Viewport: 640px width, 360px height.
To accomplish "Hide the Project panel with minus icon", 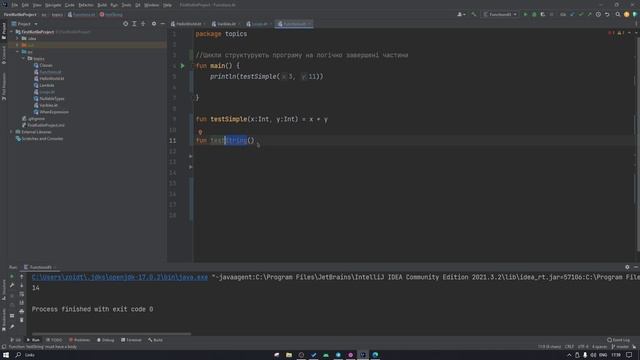I will (x=162, y=24).
